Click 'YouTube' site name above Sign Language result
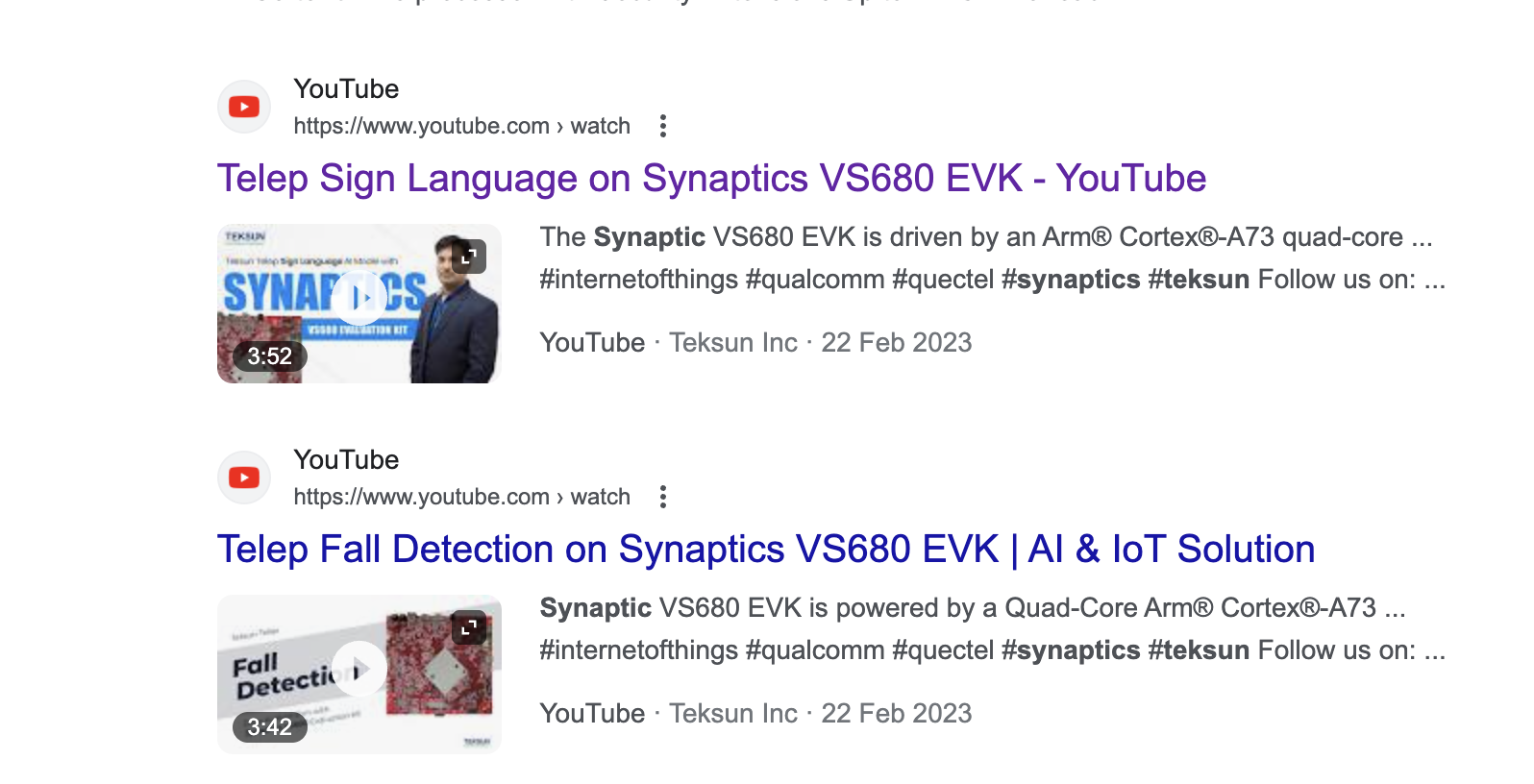 point(346,89)
